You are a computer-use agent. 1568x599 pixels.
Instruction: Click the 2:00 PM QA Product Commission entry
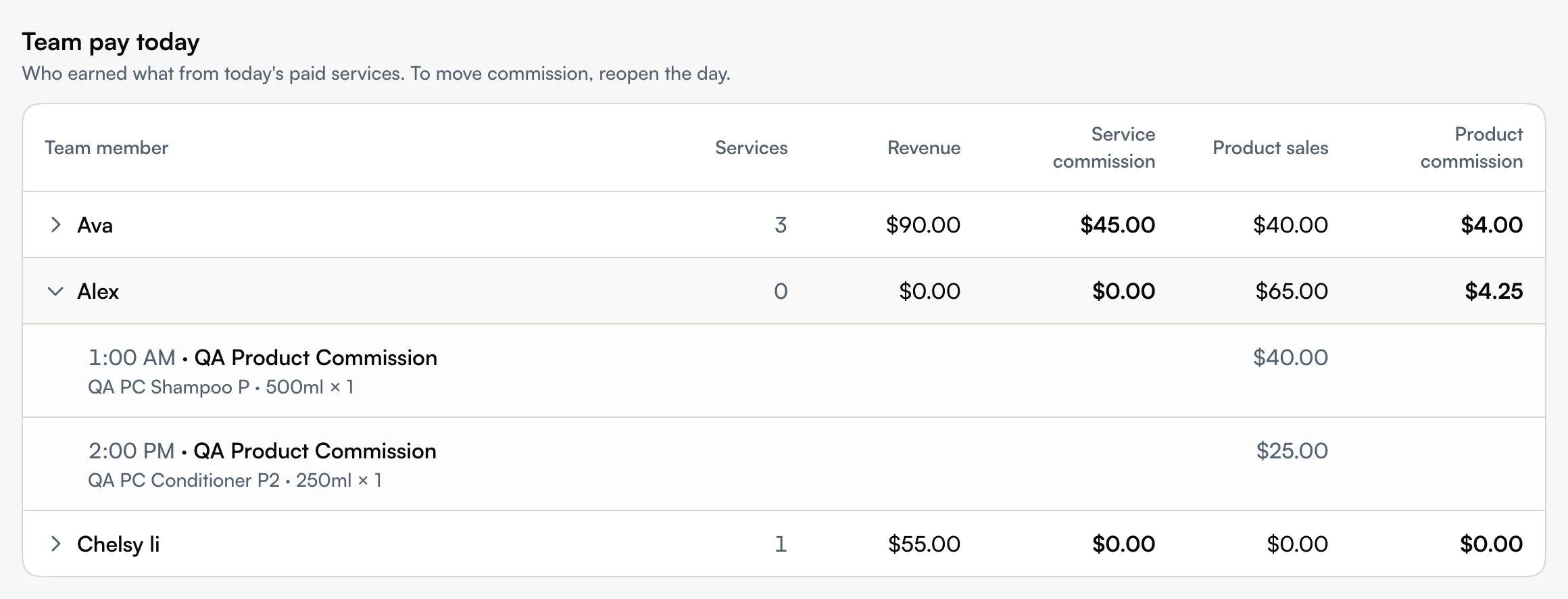(x=262, y=451)
